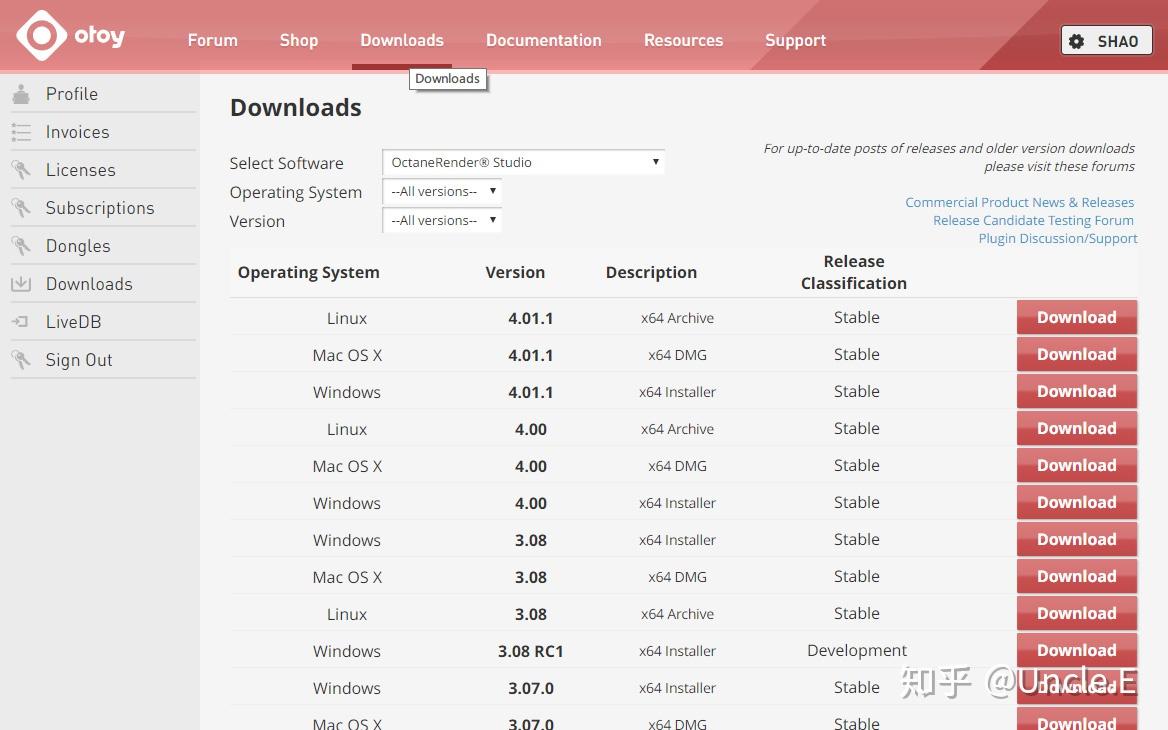
Task: Open the Version filter dropdown
Action: [x=442, y=220]
